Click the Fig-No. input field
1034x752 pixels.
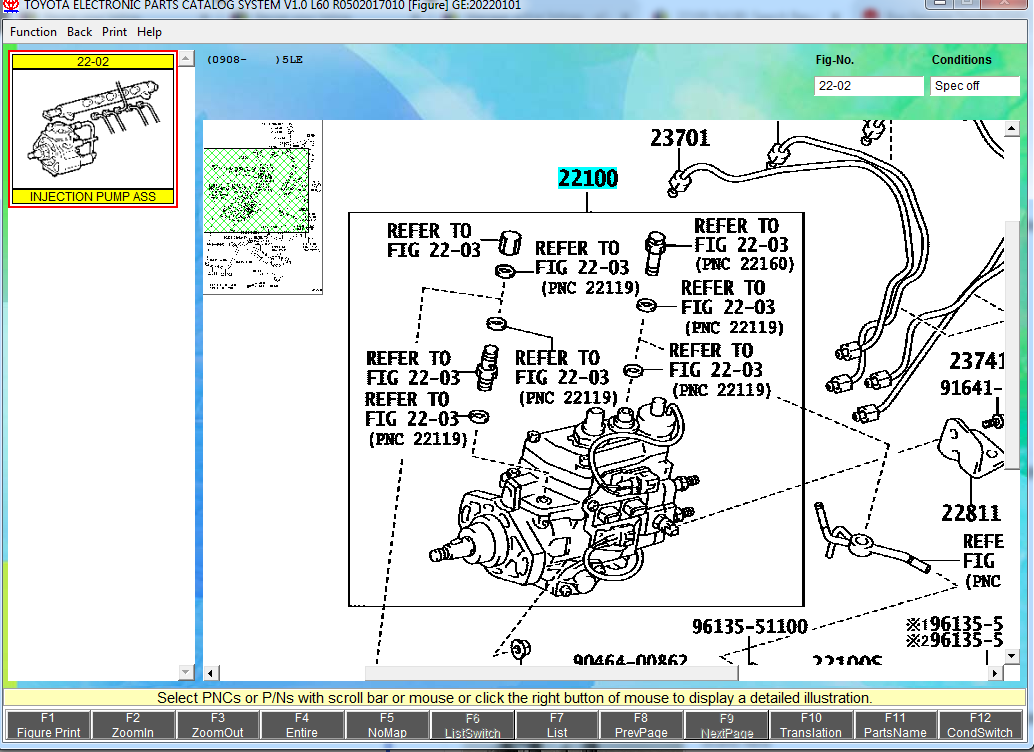click(868, 86)
